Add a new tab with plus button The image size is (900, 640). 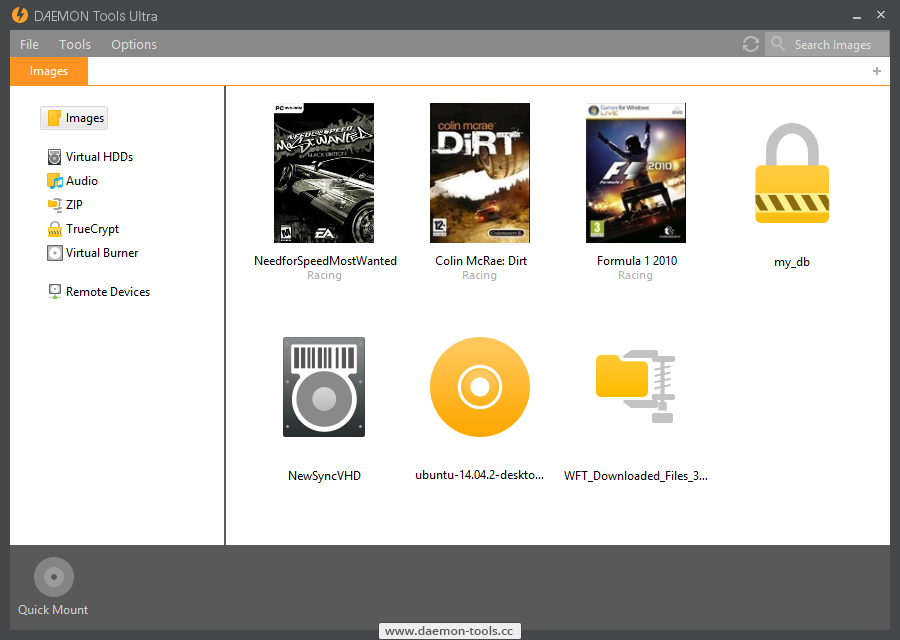tap(876, 71)
